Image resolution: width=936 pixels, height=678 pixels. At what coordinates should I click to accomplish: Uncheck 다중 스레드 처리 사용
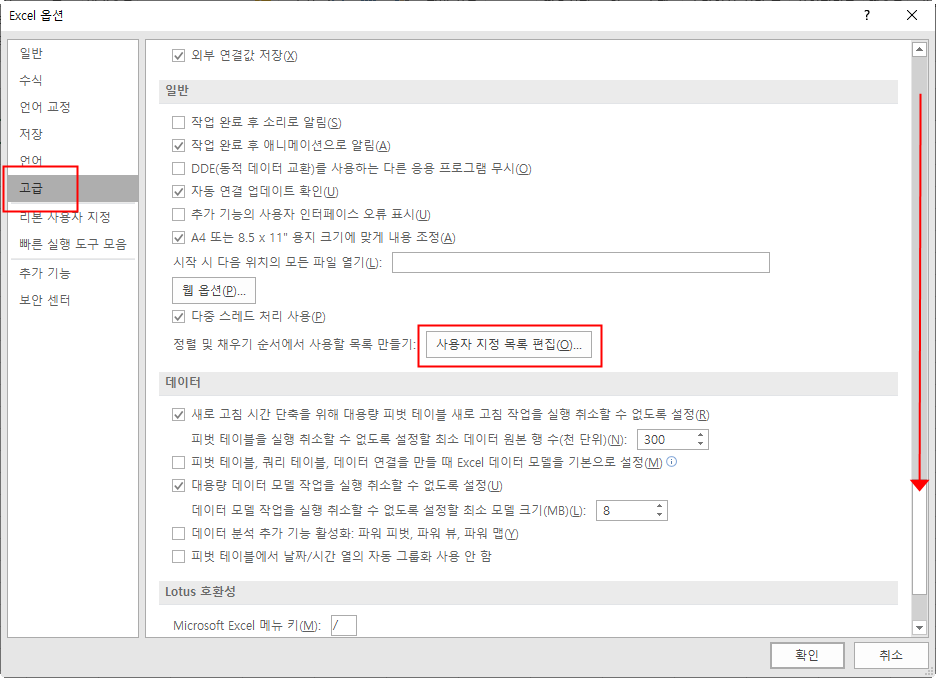tap(178, 316)
